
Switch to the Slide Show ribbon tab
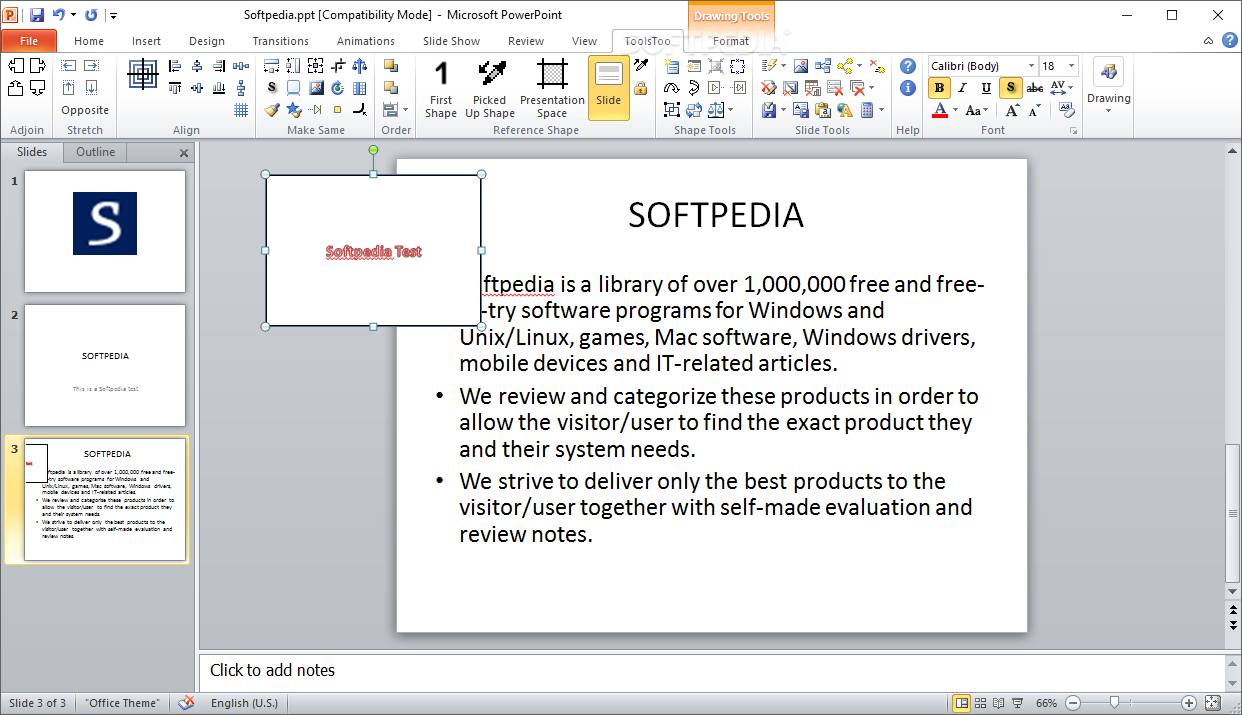pos(451,41)
